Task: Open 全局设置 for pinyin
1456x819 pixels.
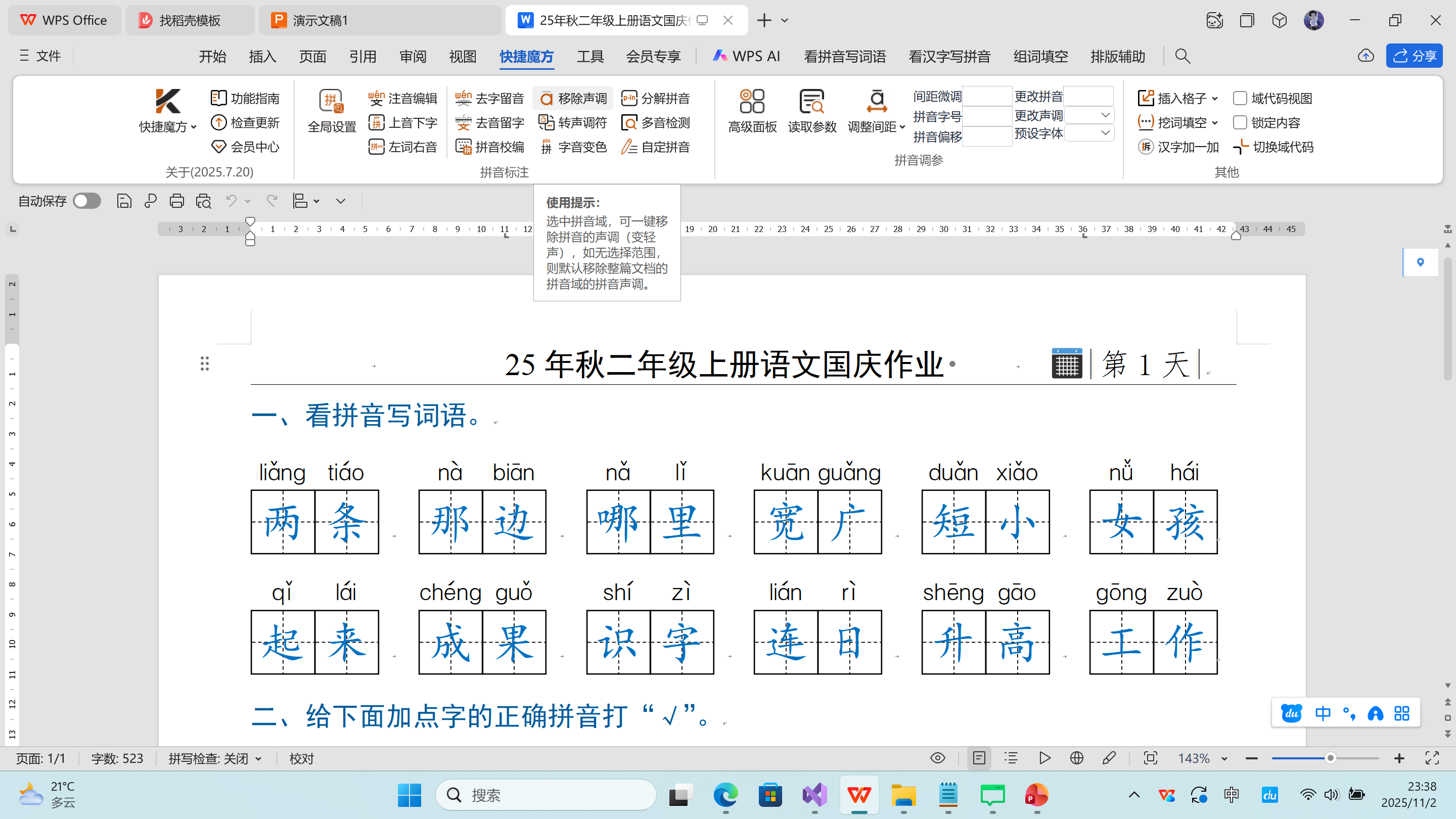Action: coord(331,110)
